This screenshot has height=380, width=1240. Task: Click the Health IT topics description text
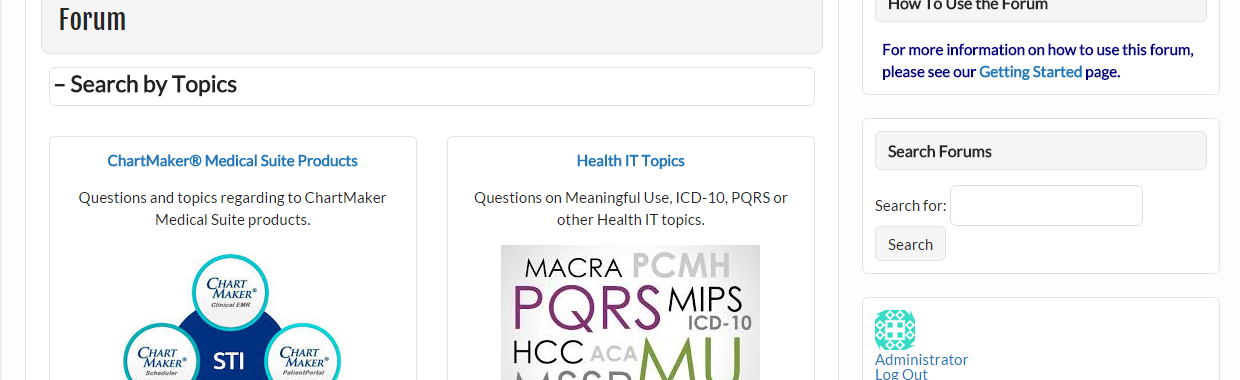(630, 209)
